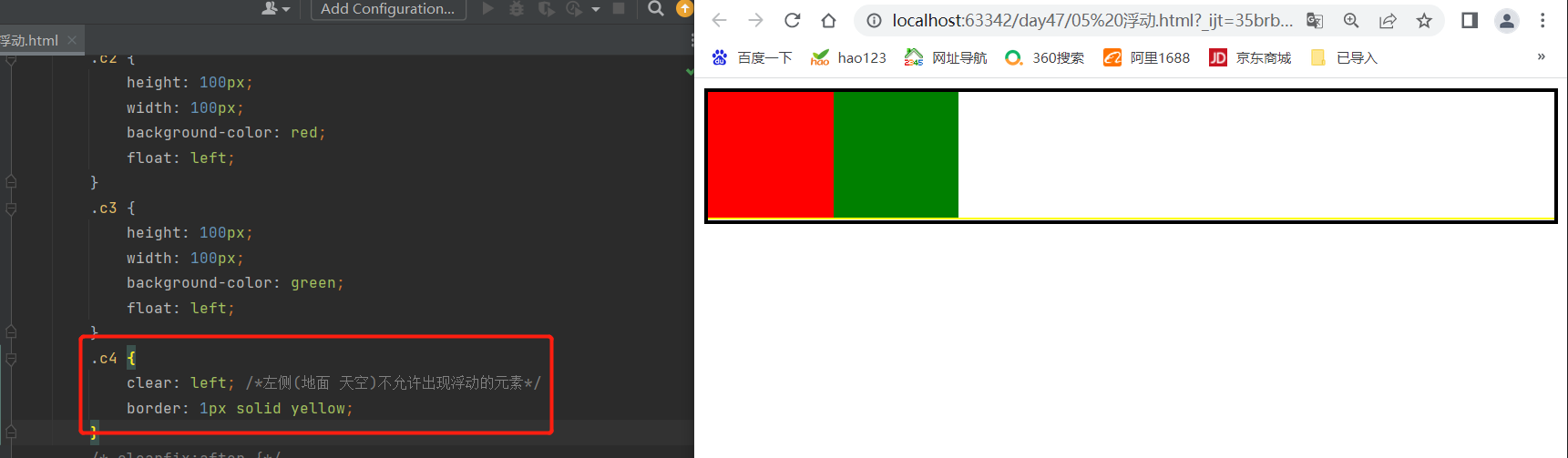This screenshot has width=1568, height=458.
Task: Toggle the browser side panel
Action: click(1469, 20)
